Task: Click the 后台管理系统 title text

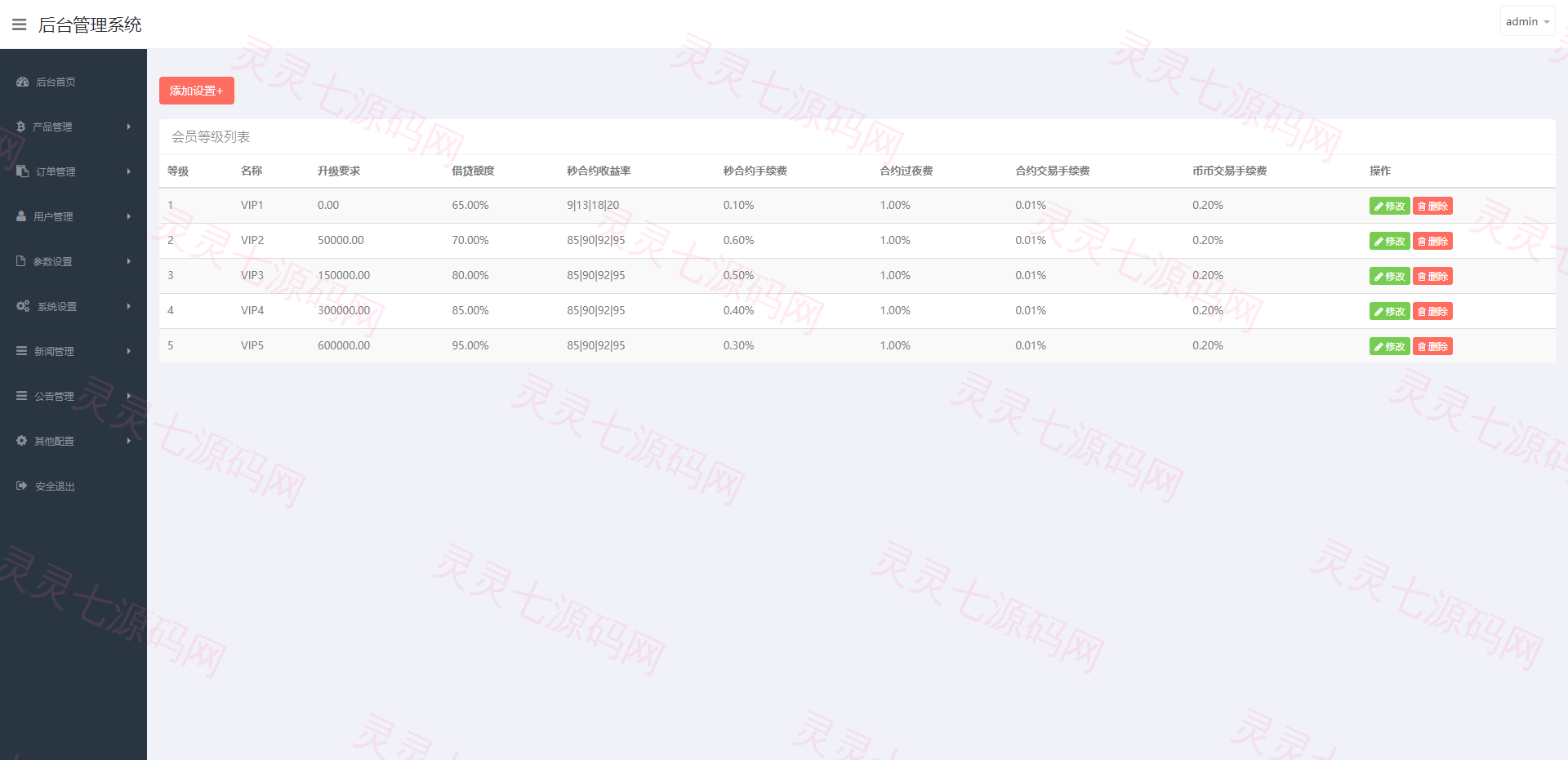Action: (x=90, y=25)
